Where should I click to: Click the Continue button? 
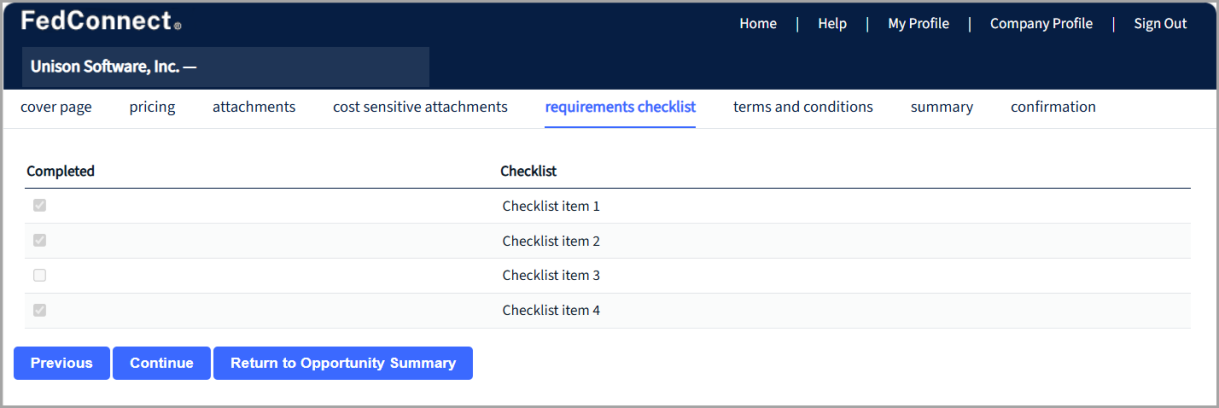pos(161,363)
